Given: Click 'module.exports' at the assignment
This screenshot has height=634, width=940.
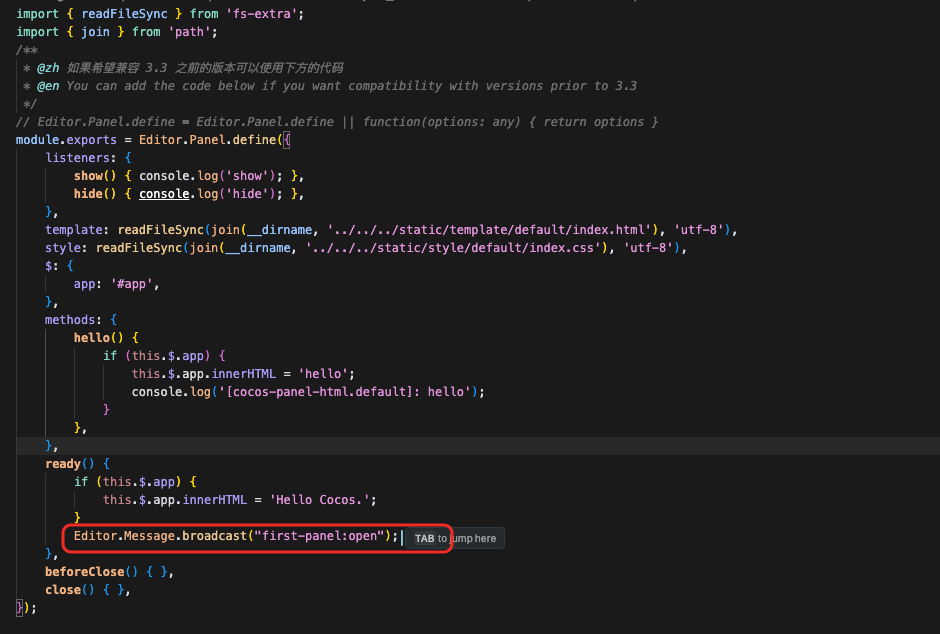Looking at the screenshot, I should point(66,140).
